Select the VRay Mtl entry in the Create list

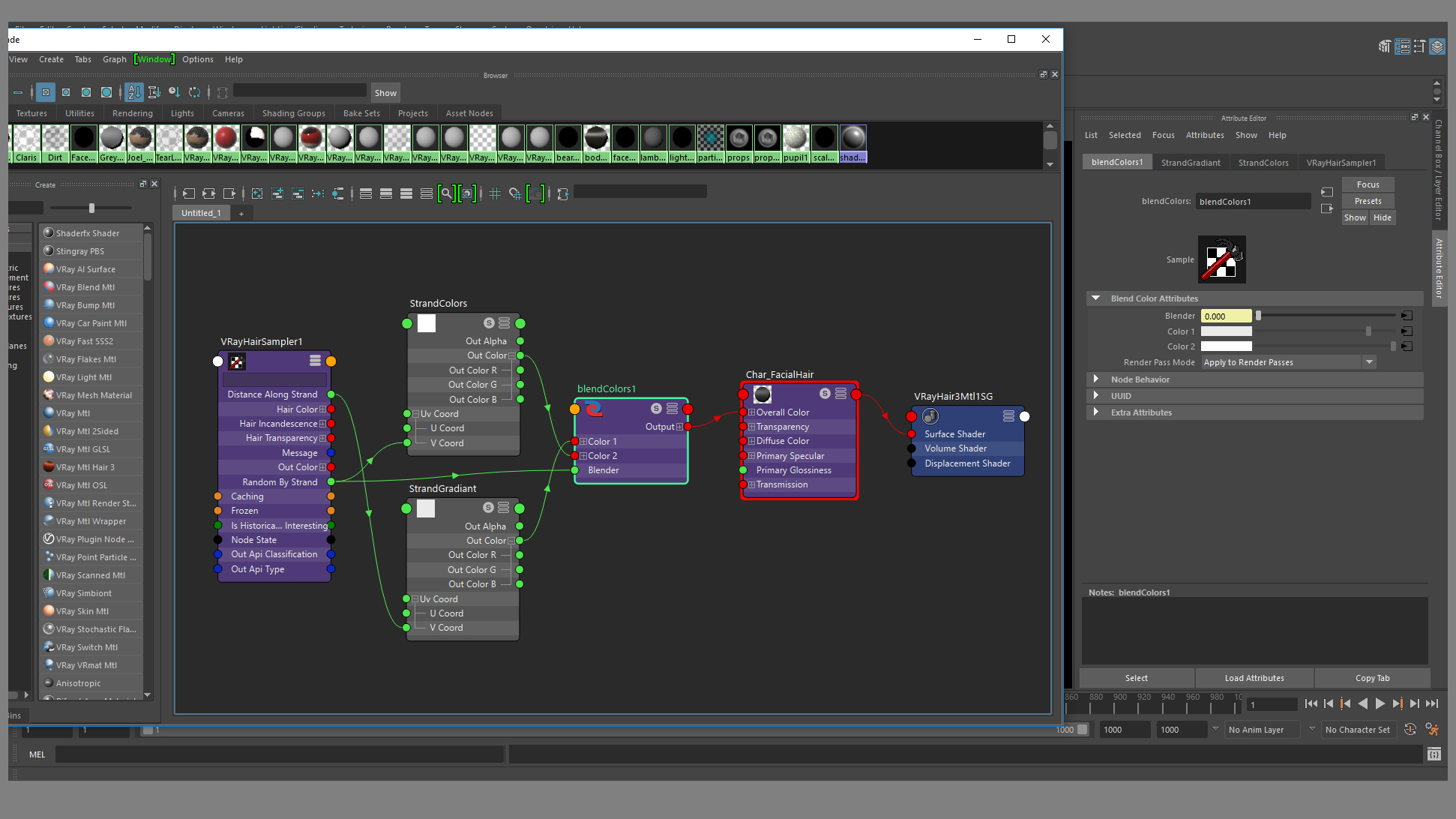click(91, 413)
